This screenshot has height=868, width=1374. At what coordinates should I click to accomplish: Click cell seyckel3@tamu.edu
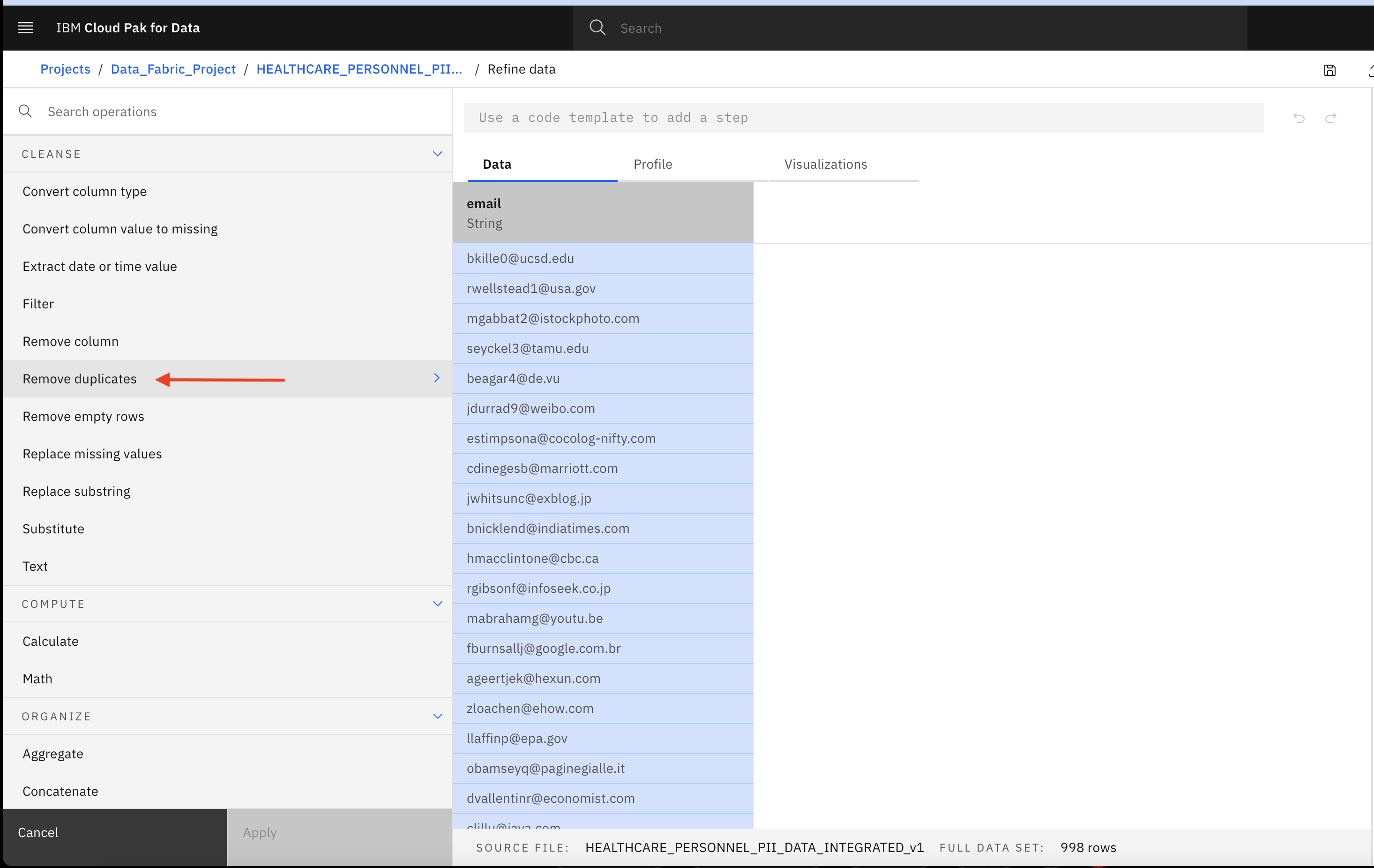(x=603, y=349)
